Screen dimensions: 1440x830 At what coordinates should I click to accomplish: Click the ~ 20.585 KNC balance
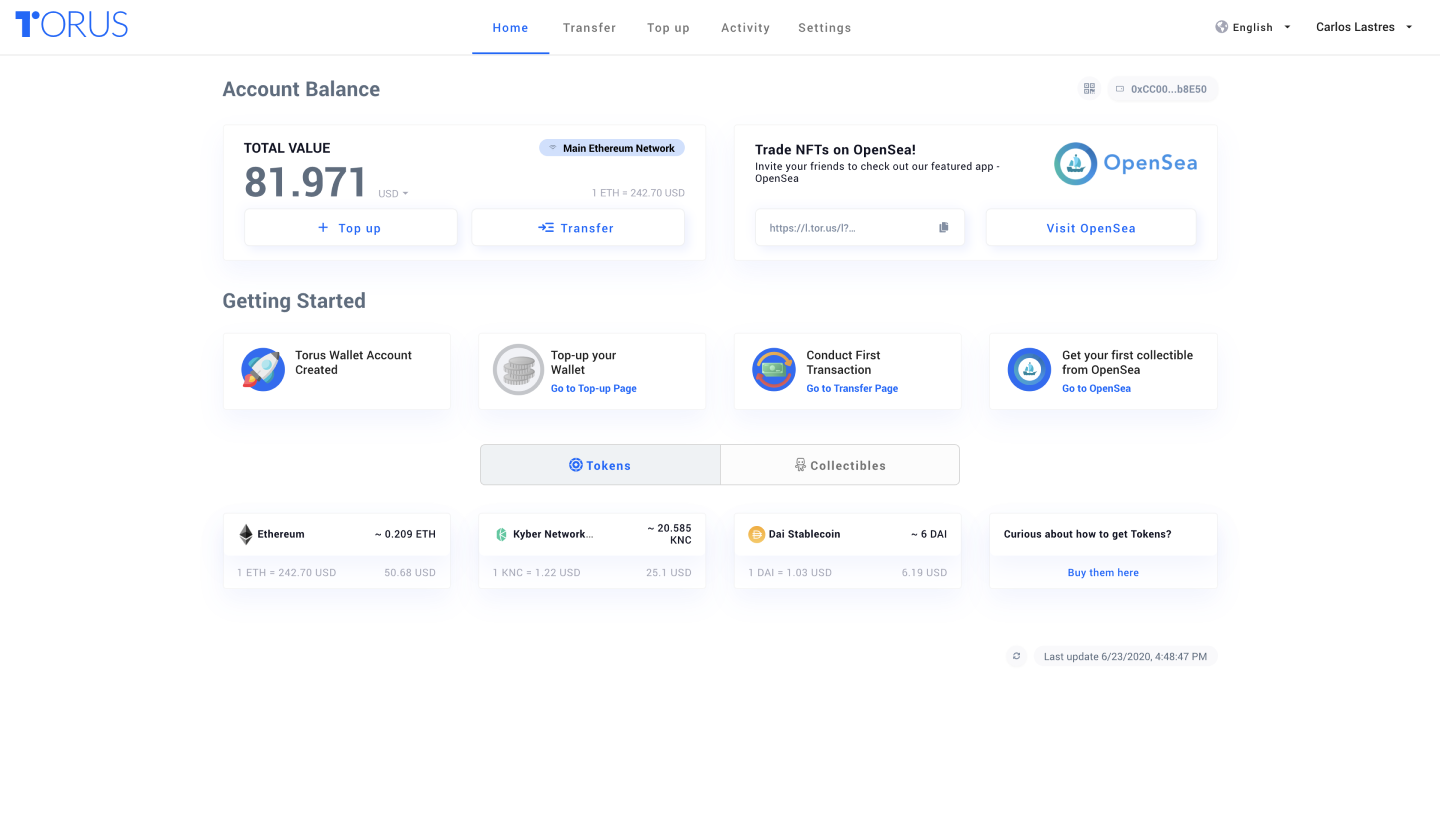point(669,533)
